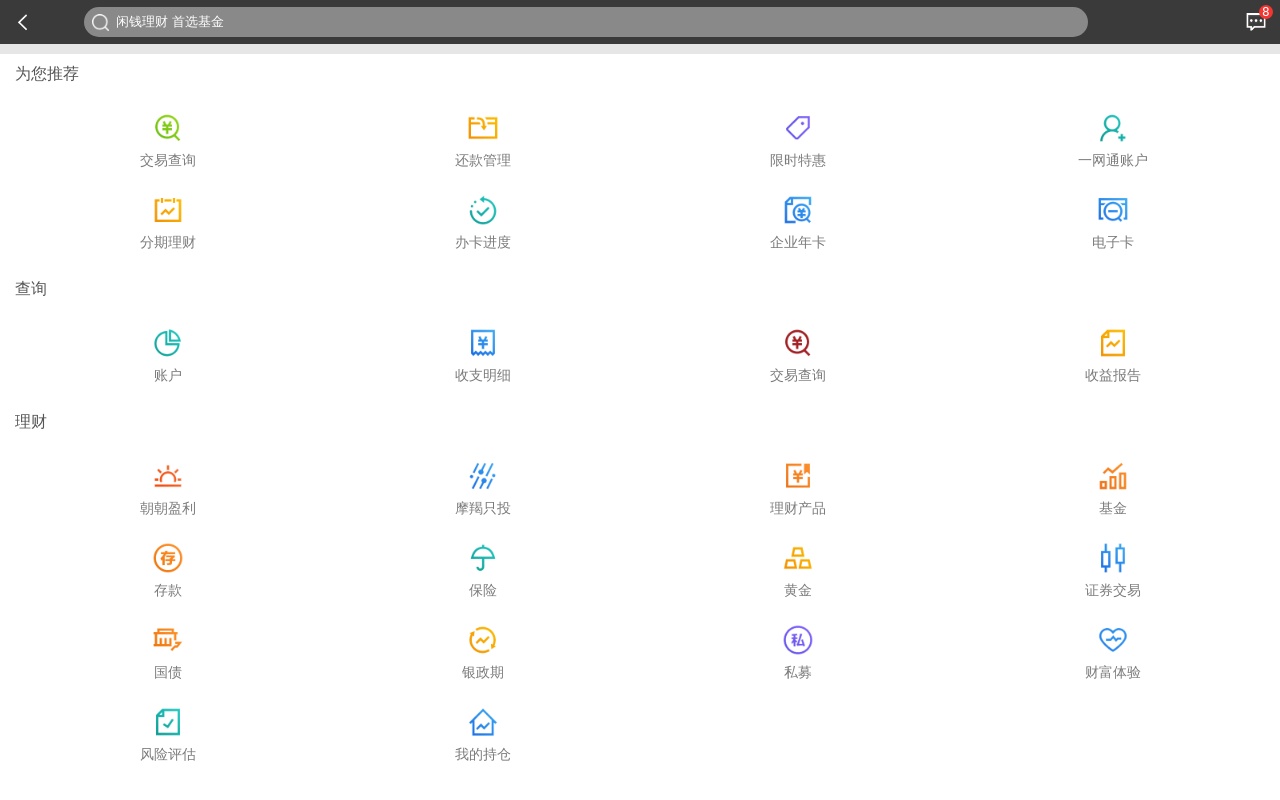Open 还款管理 repayment management
Viewport: 1280px width, 800px height.
coord(483,128)
